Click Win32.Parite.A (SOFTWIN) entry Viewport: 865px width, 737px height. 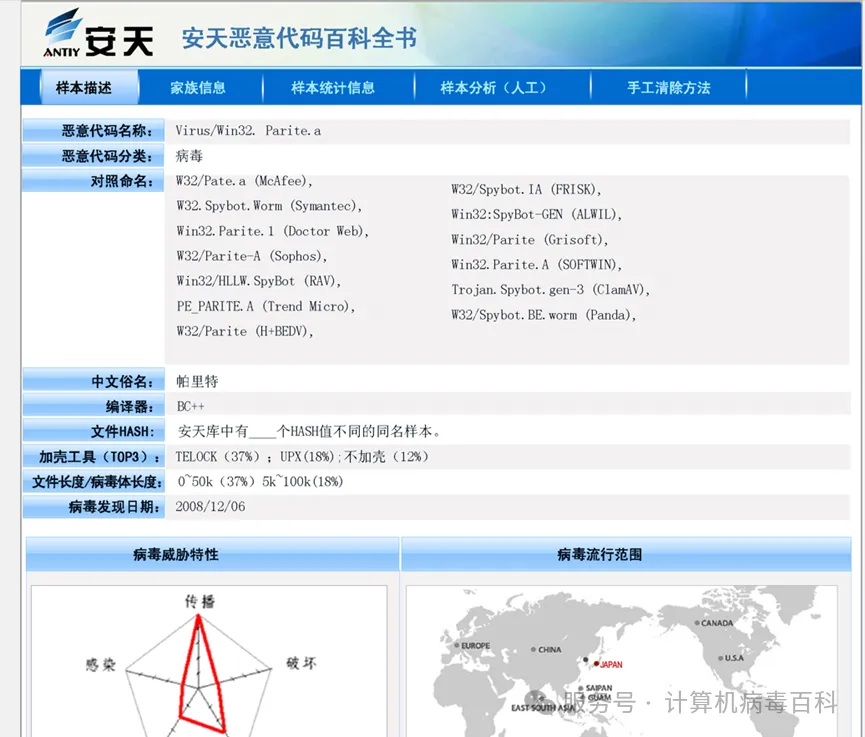coord(536,264)
